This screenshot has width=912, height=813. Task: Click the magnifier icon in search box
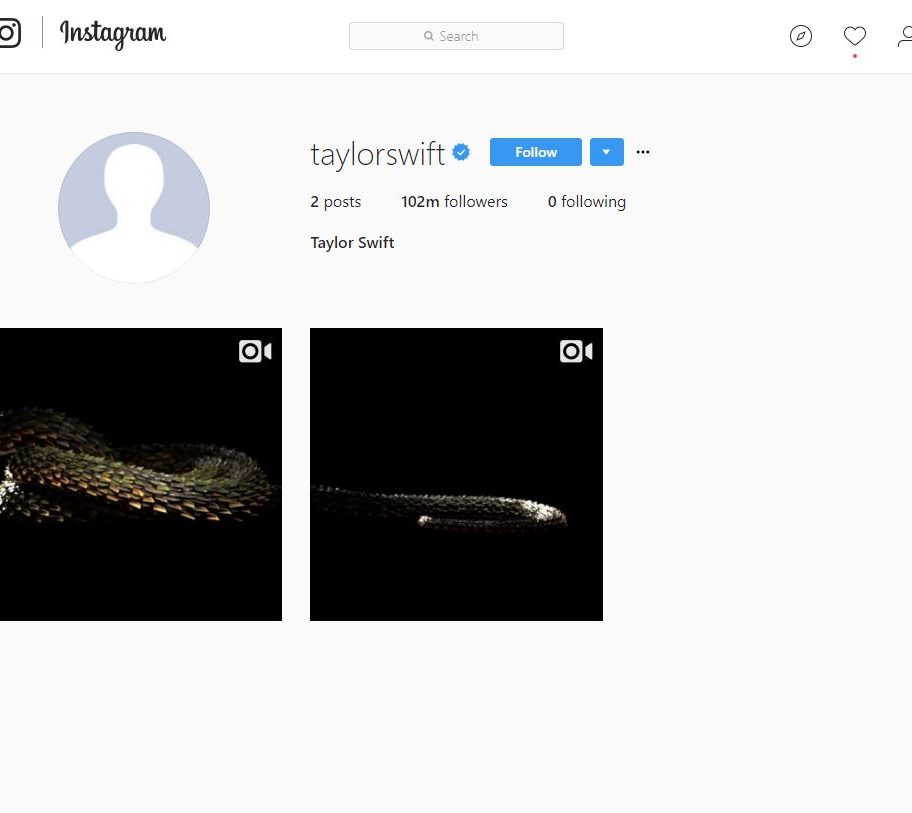click(429, 36)
